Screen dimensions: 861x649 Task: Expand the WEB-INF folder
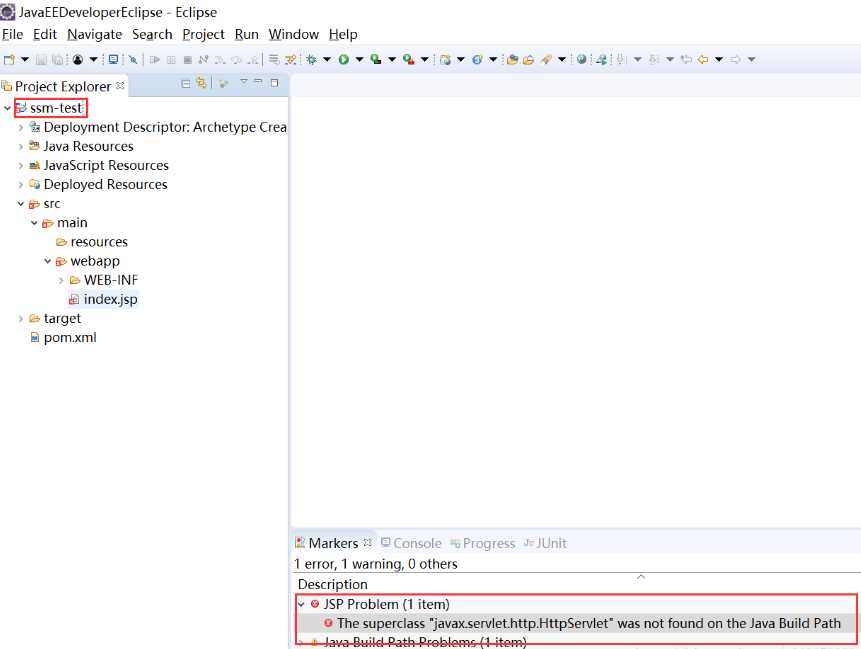[61, 281]
